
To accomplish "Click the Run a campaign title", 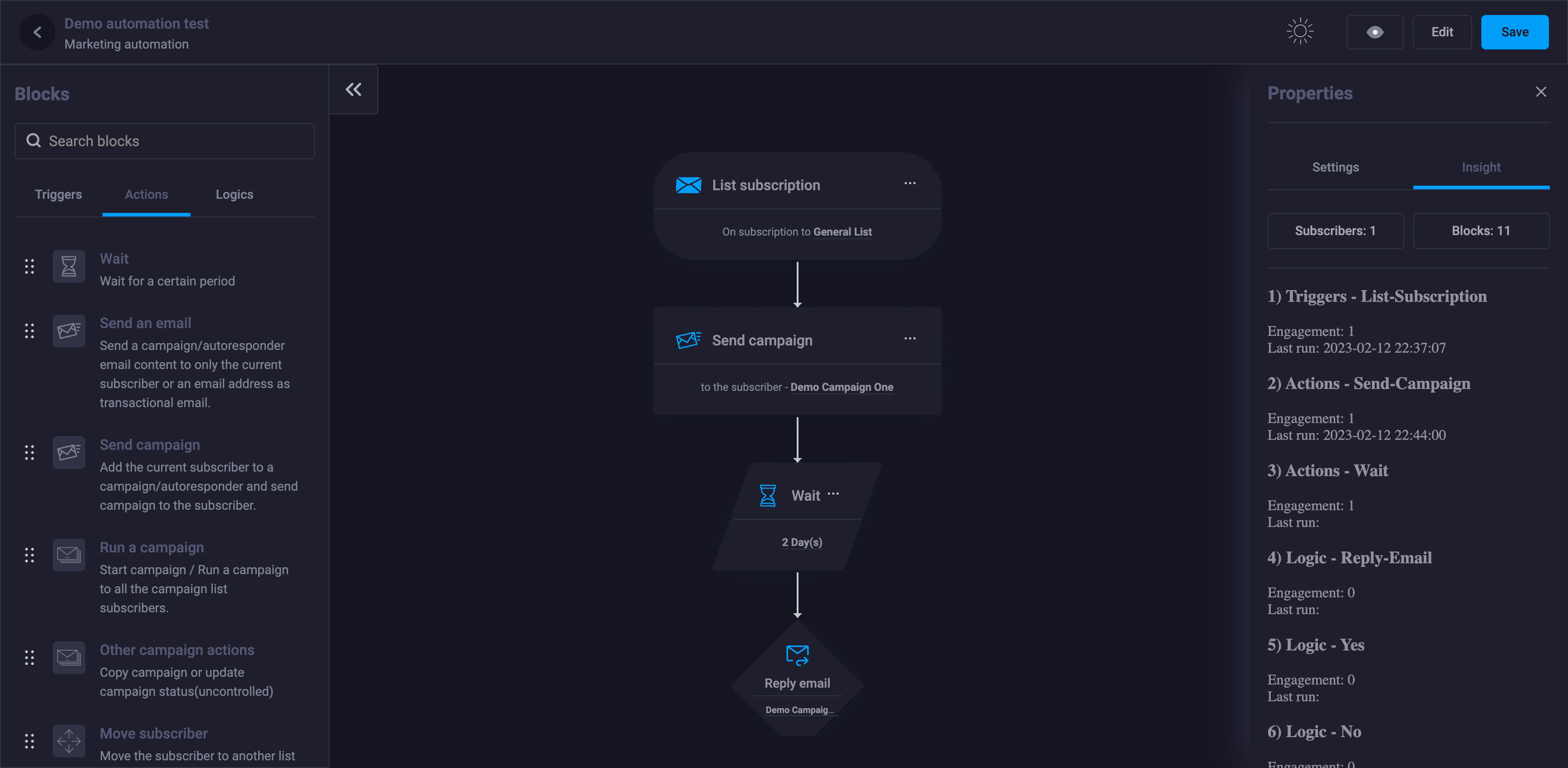I will tap(152, 547).
